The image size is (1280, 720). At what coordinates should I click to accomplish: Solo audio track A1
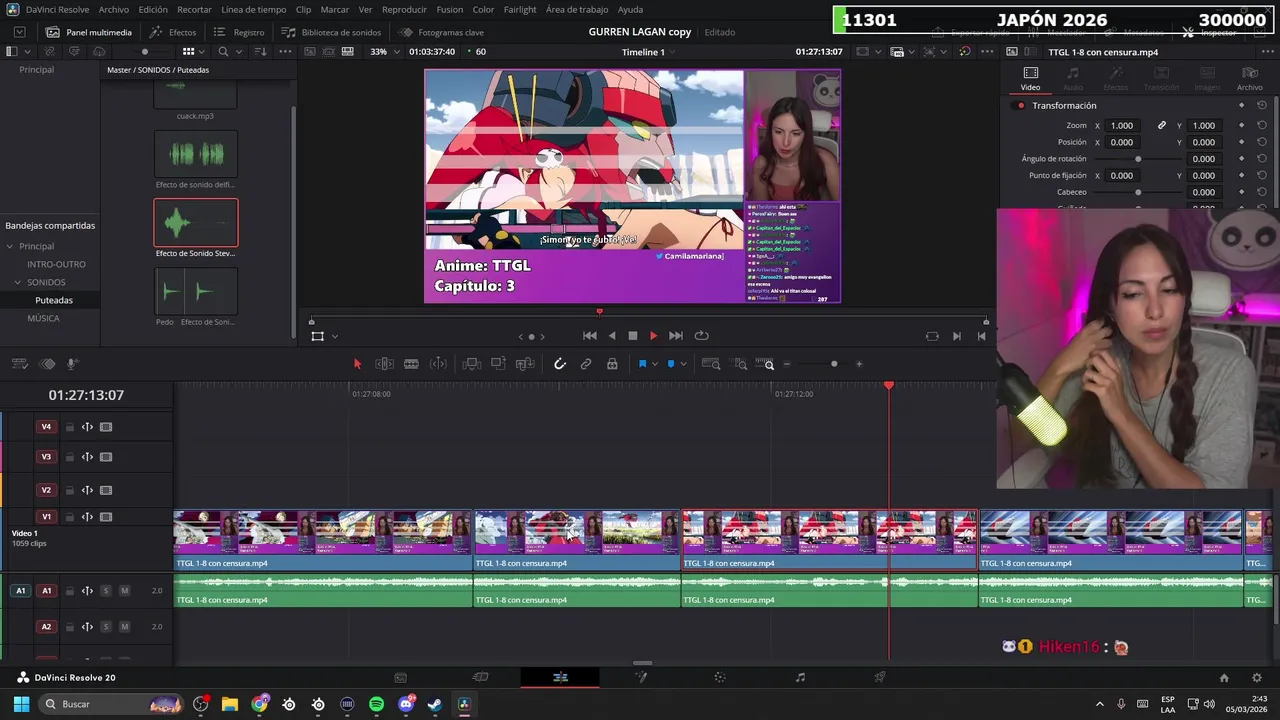[x=105, y=591]
